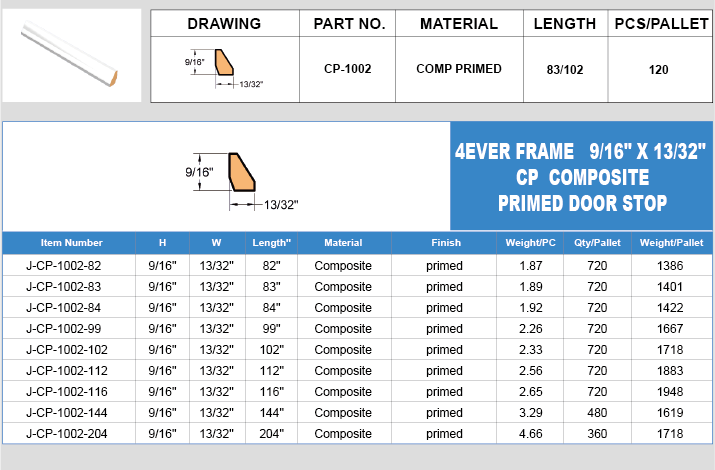Click the PCS/PALLET column header
This screenshot has width=715, height=470.
661,24
